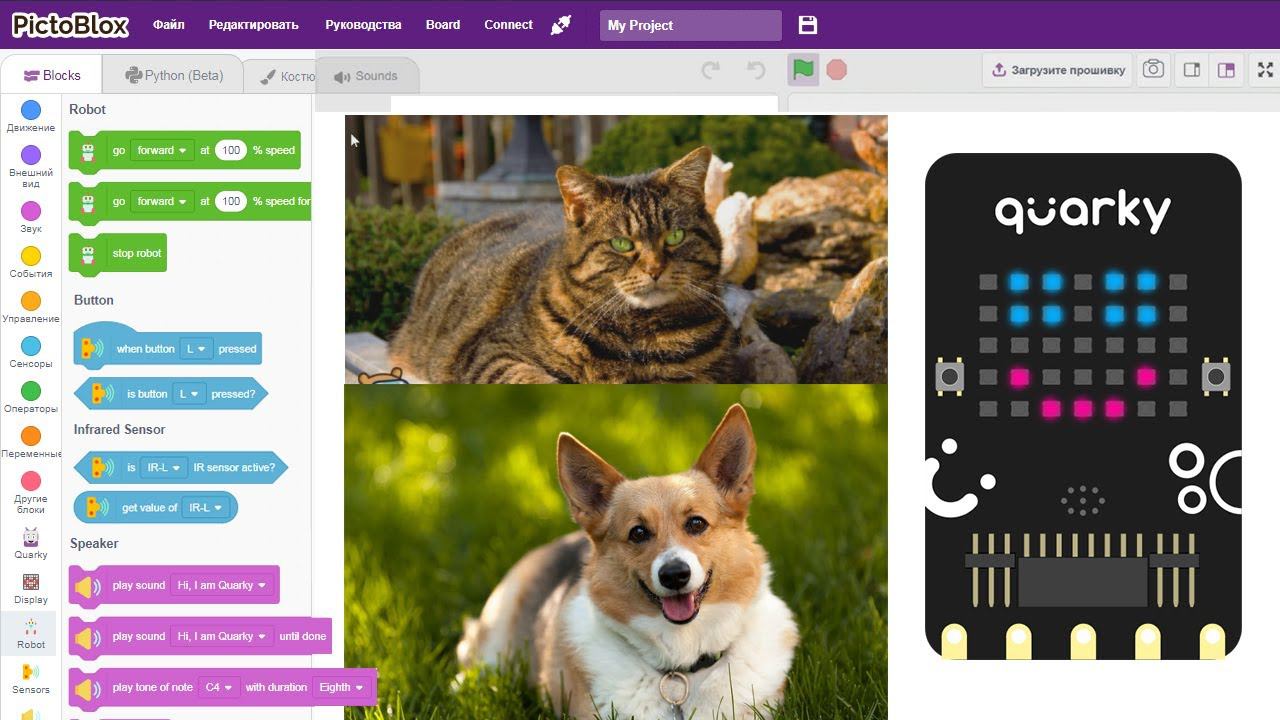Click the 'Speaker' palette heading
Screen dimensions: 1280x720
tap(94, 544)
